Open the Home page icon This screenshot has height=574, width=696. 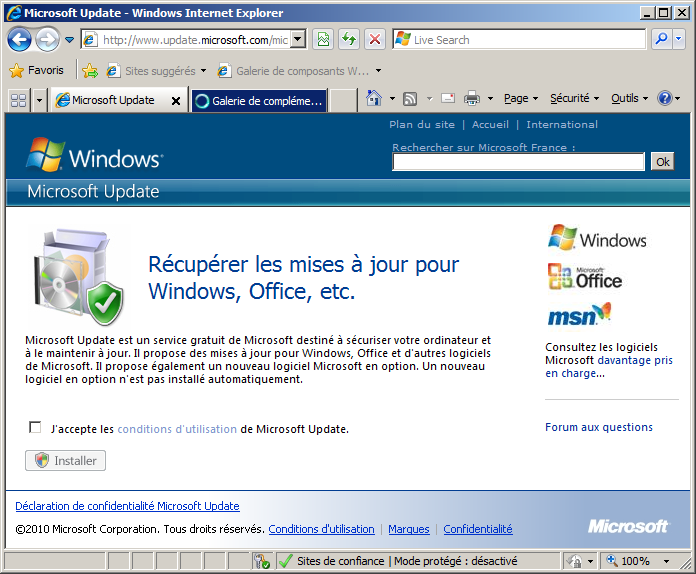(x=374, y=99)
